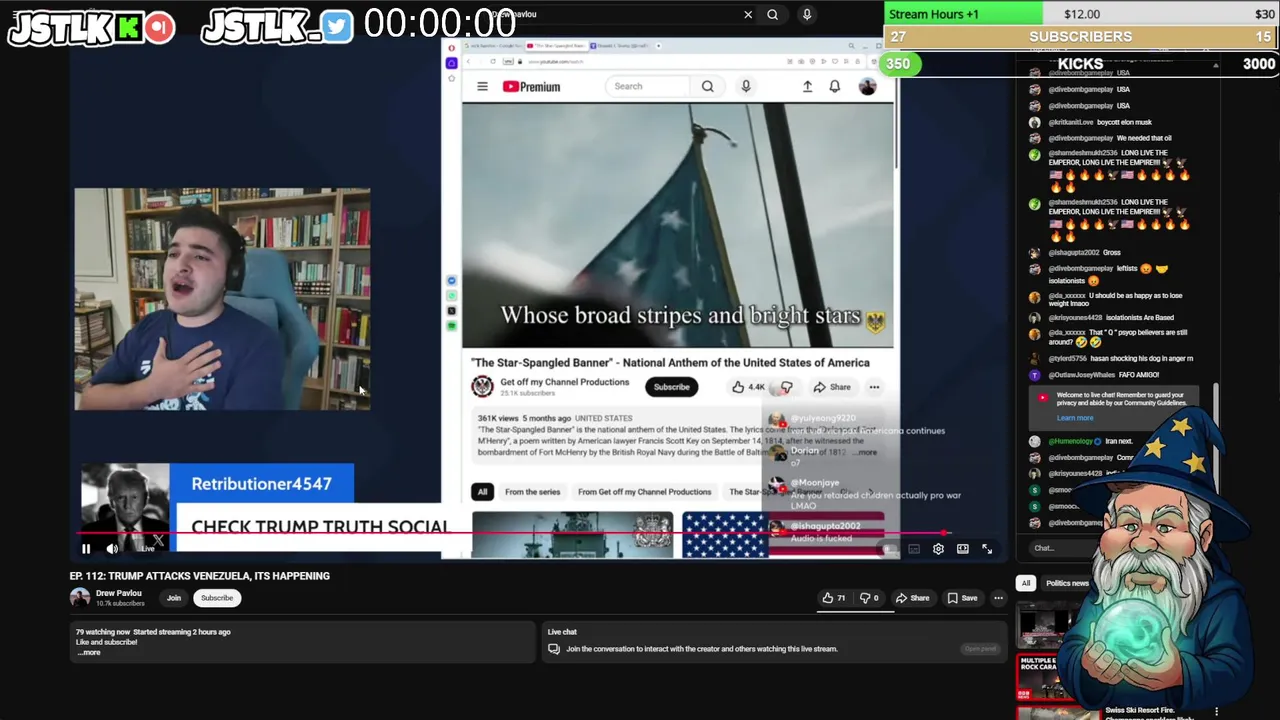This screenshot has height=720, width=1280.
Task: Click the Join membership button
Action: coord(174,598)
